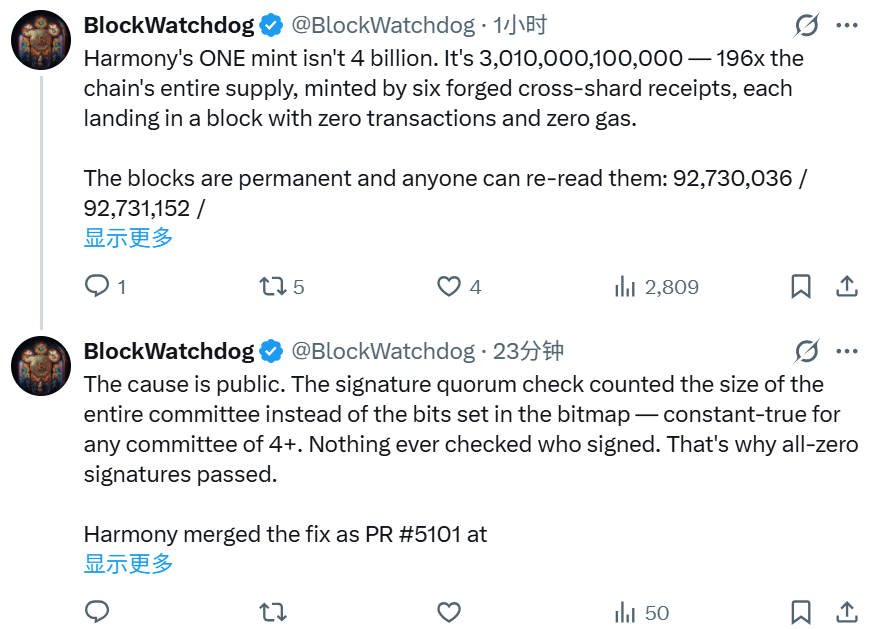This screenshot has width=882, height=629.
Task: Share the first tweet
Action: 847,286
